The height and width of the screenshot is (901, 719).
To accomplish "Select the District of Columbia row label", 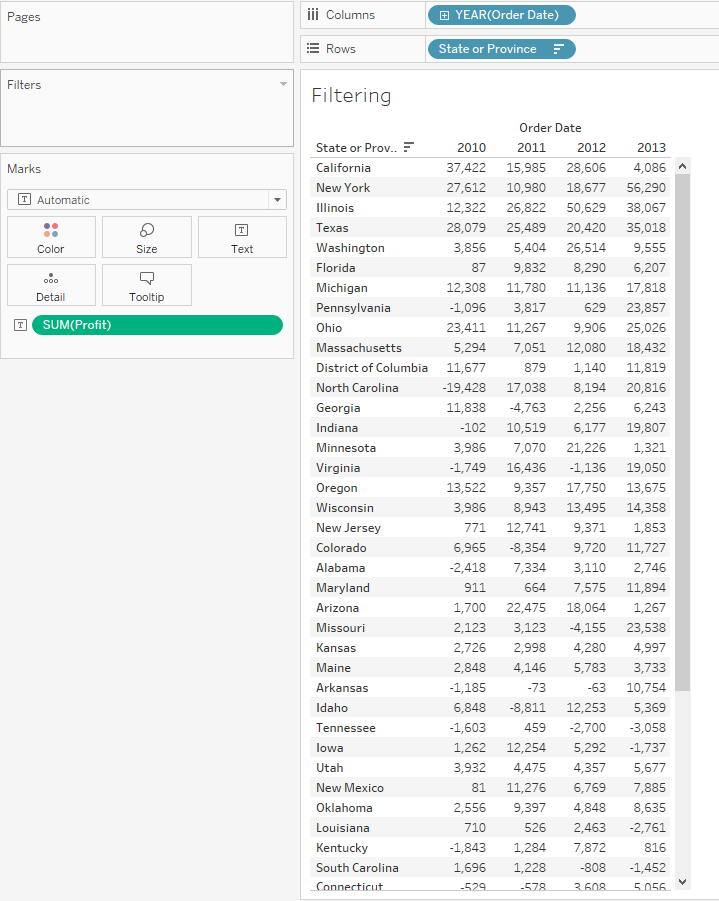I will tap(372, 368).
